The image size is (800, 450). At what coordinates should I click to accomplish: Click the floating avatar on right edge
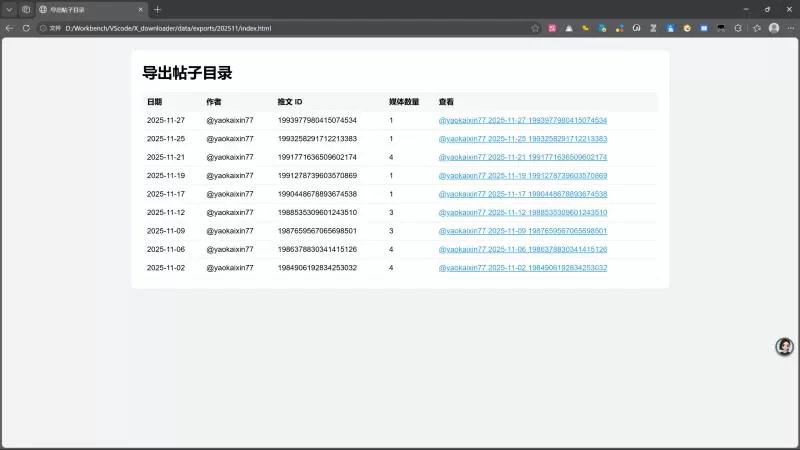(x=785, y=346)
